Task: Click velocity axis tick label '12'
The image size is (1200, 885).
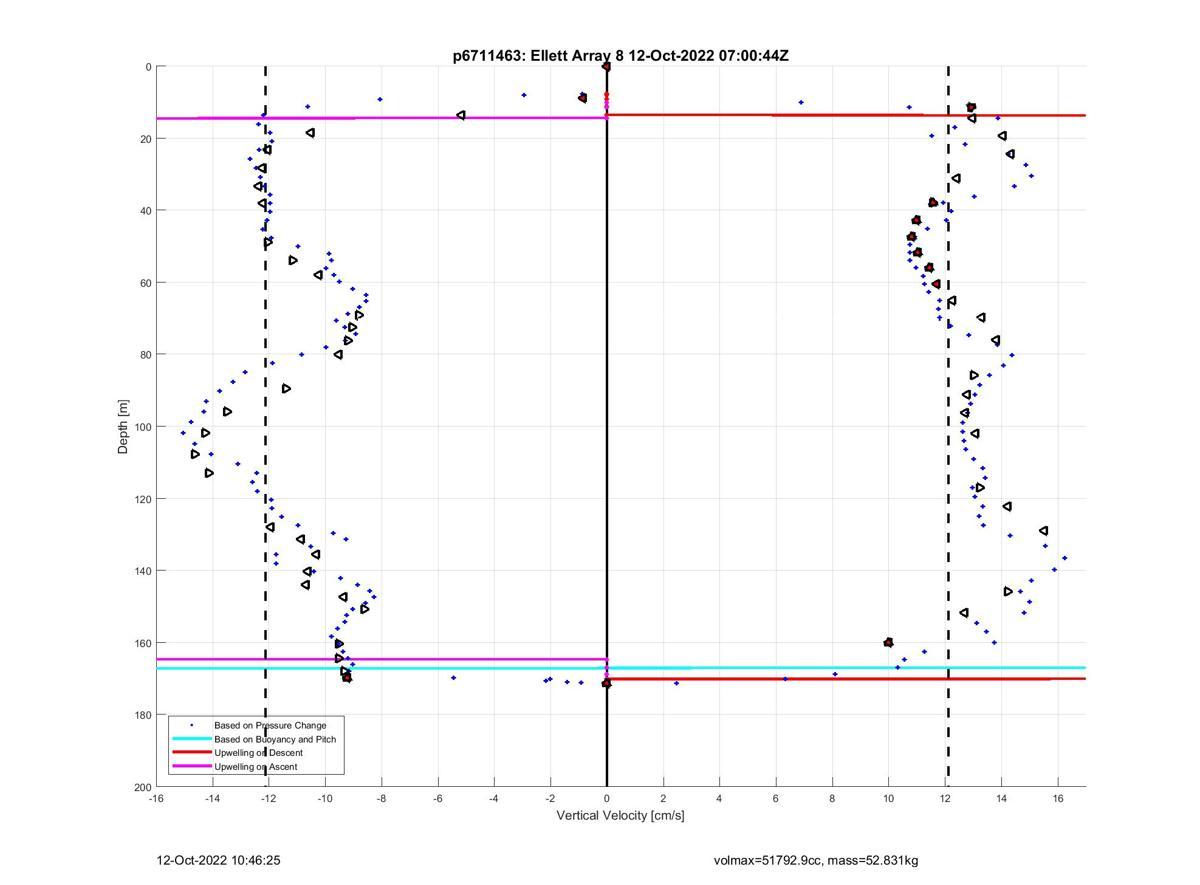Action: [945, 799]
